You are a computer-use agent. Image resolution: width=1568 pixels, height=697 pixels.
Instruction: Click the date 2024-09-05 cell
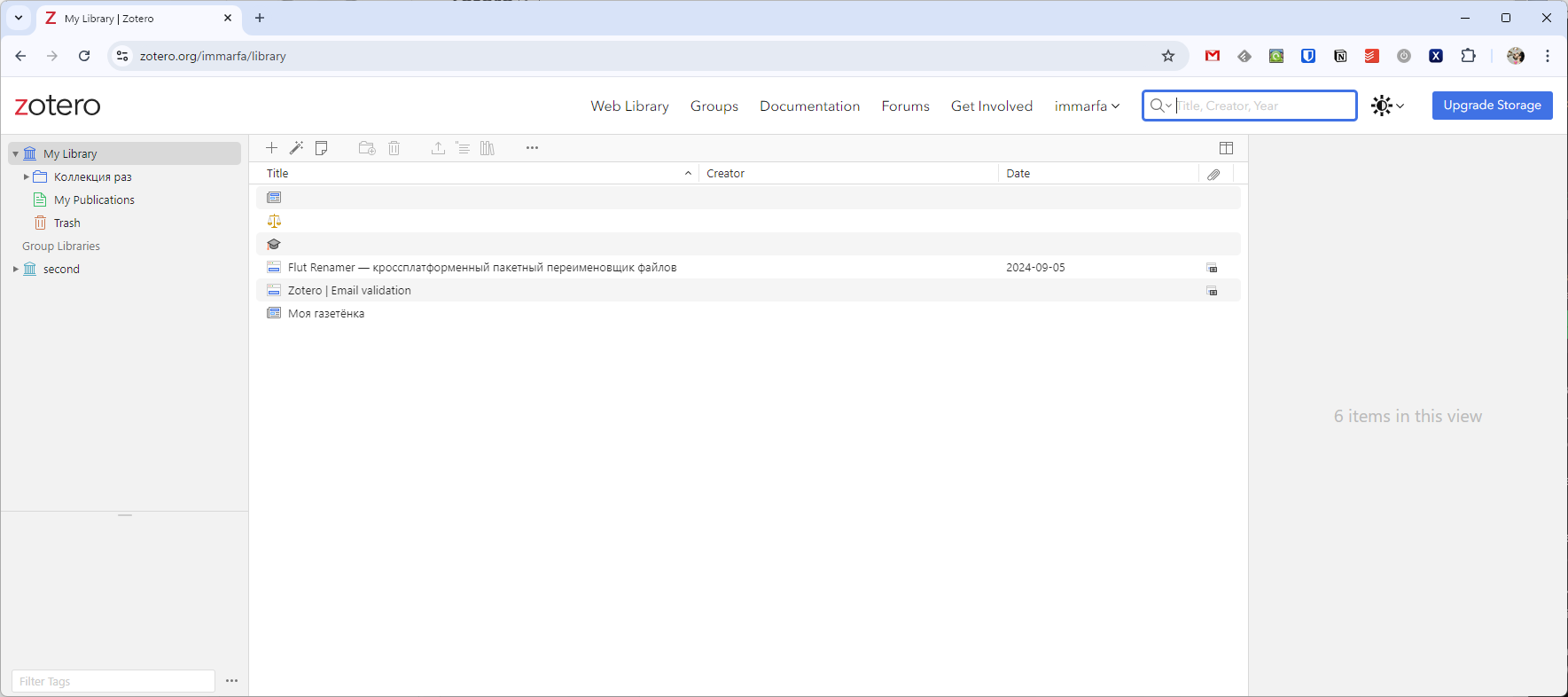point(1035,268)
